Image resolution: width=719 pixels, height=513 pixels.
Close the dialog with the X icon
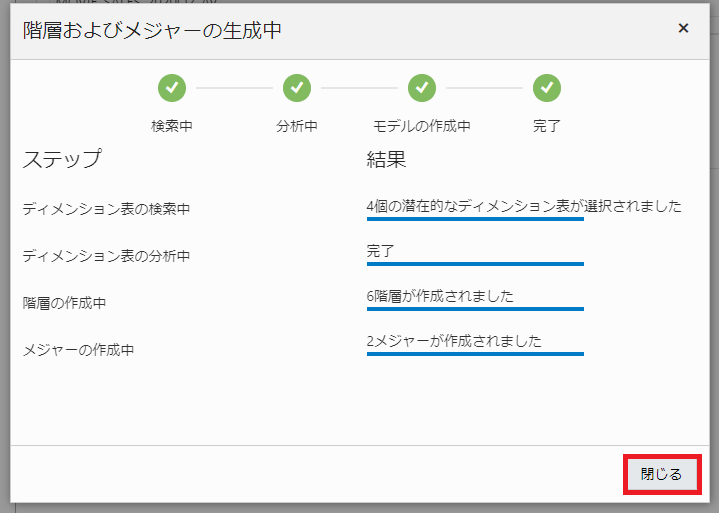[683, 28]
